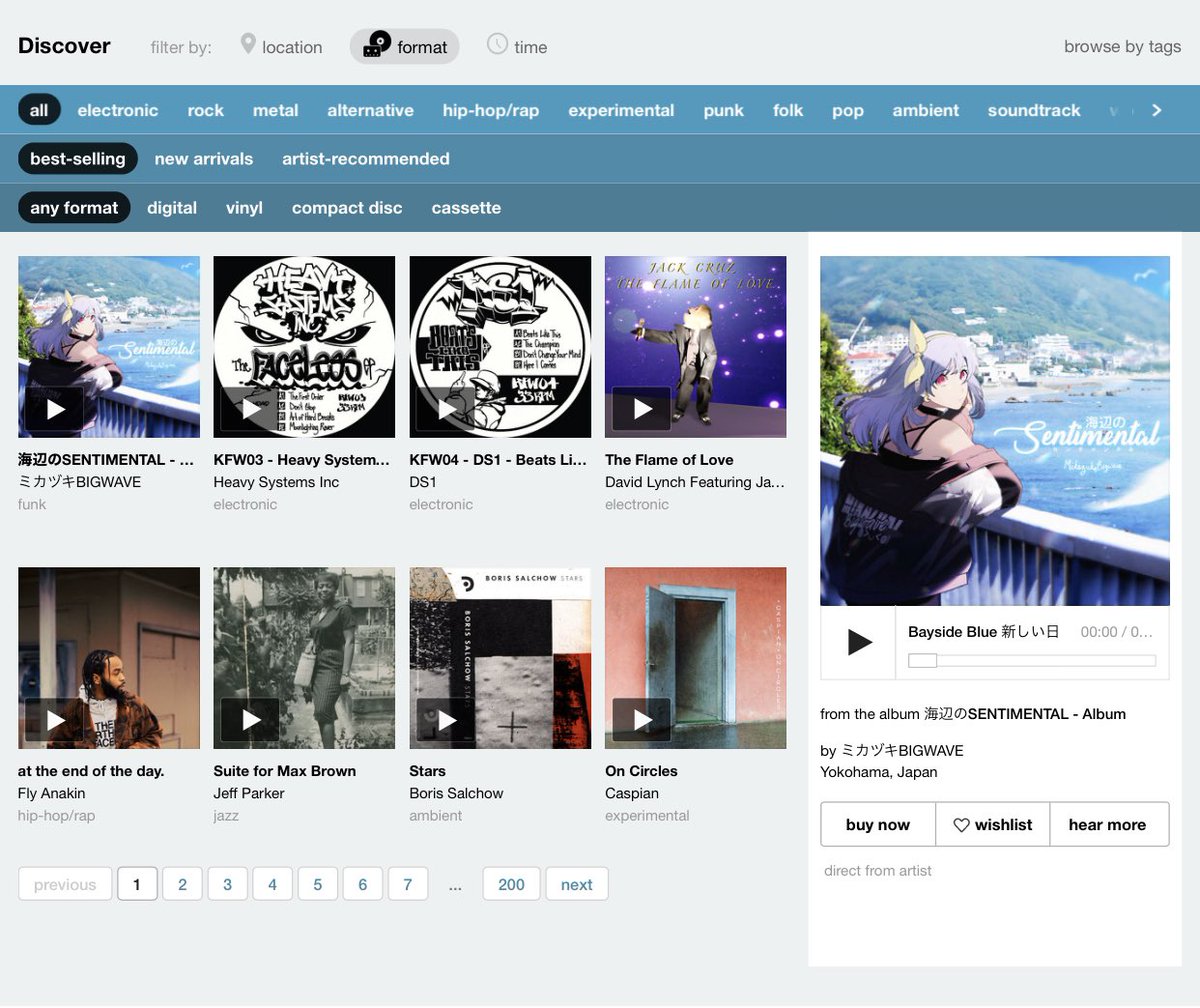Click the 'Jeff Parker' artist text

click(249, 793)
